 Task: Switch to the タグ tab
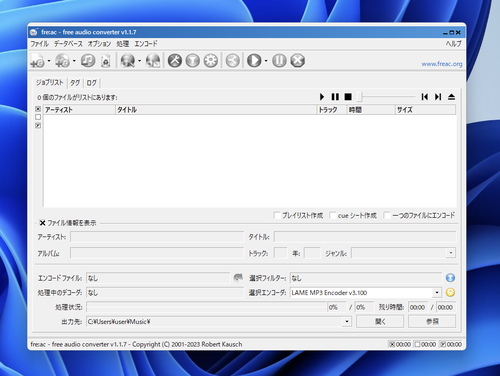[x=75, y=83]
